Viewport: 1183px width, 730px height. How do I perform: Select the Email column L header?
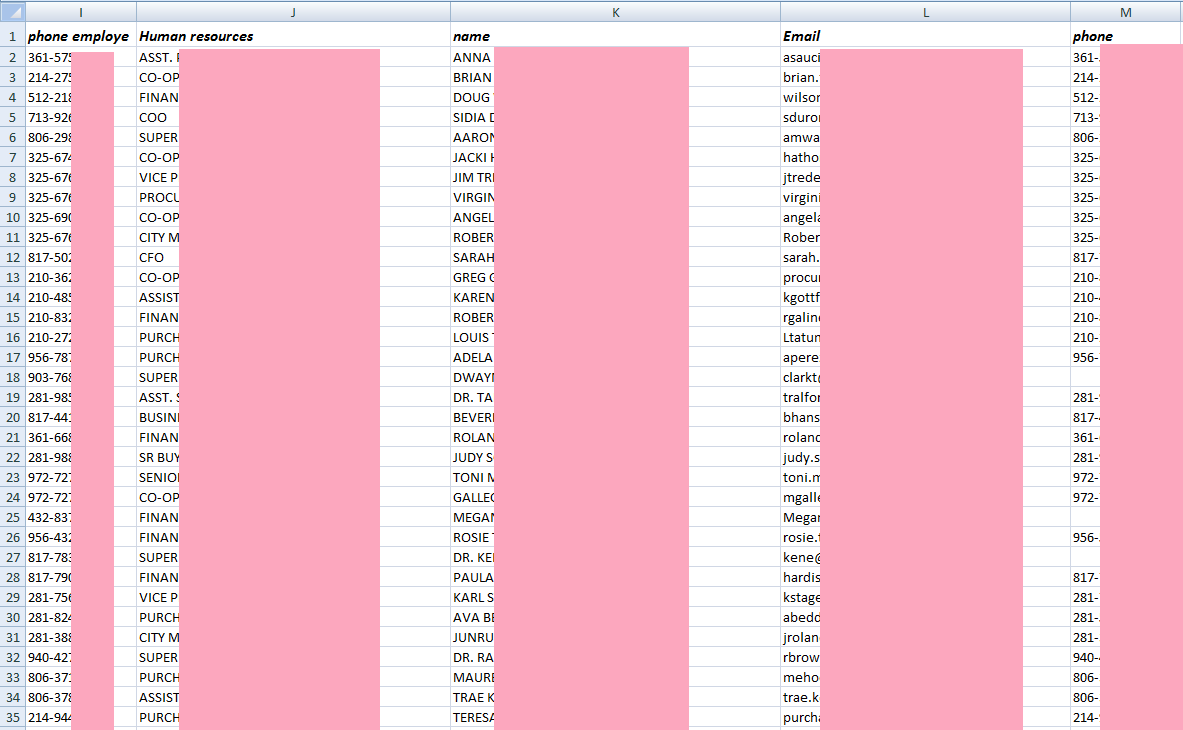[x=925, y=12]
